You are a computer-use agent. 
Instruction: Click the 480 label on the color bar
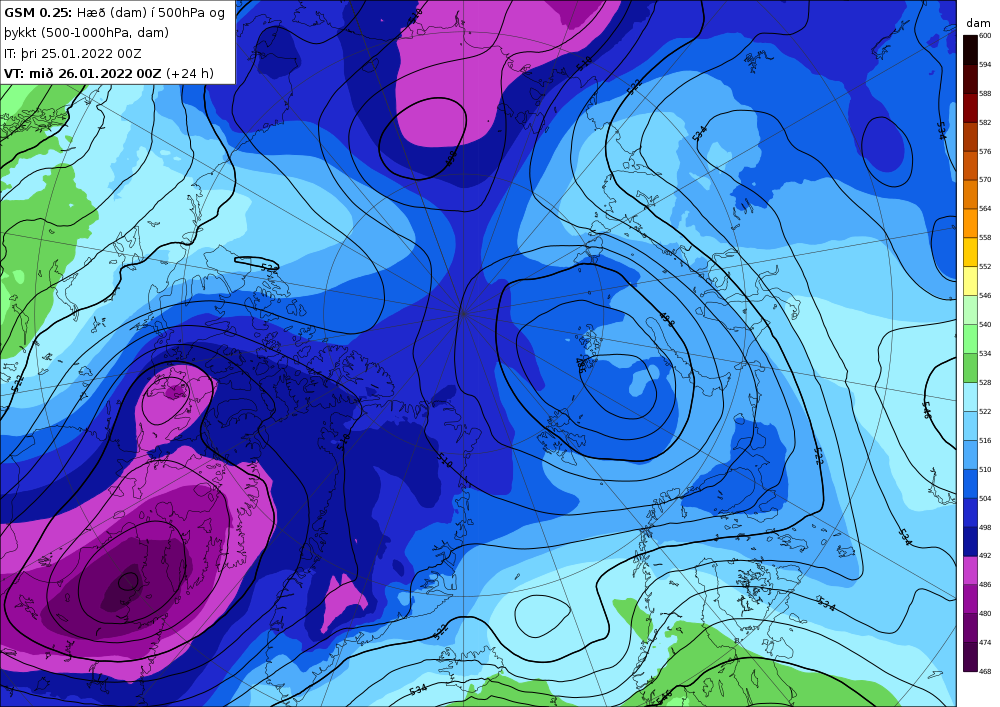[x=985, y=613]
